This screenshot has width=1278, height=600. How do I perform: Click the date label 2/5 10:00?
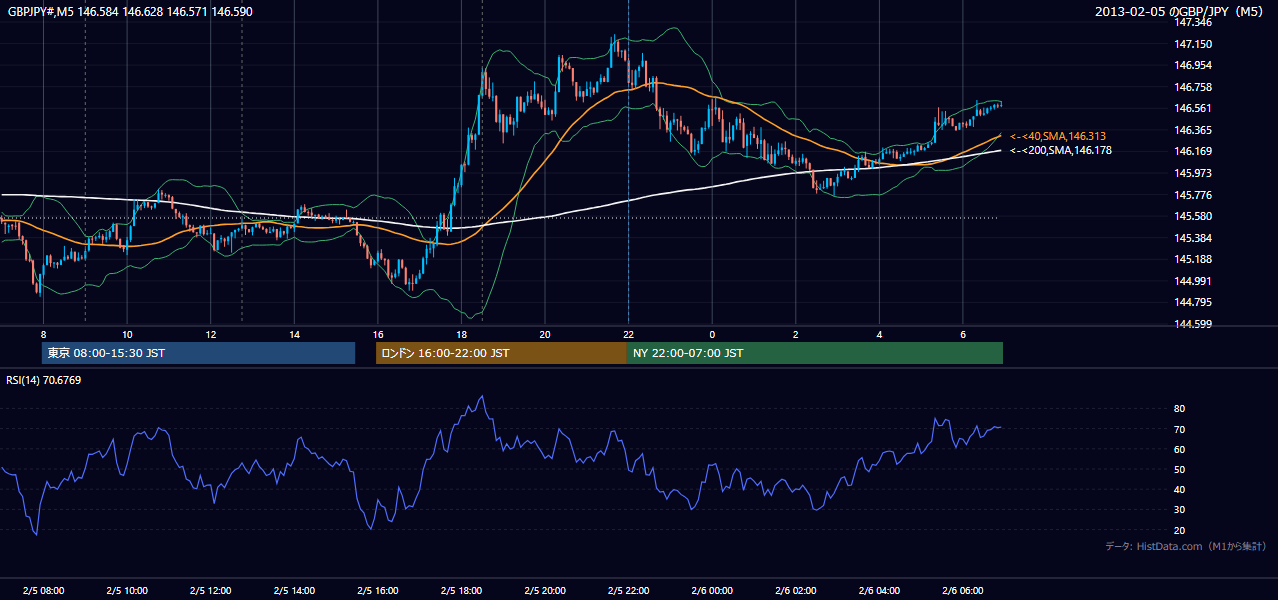127,591
